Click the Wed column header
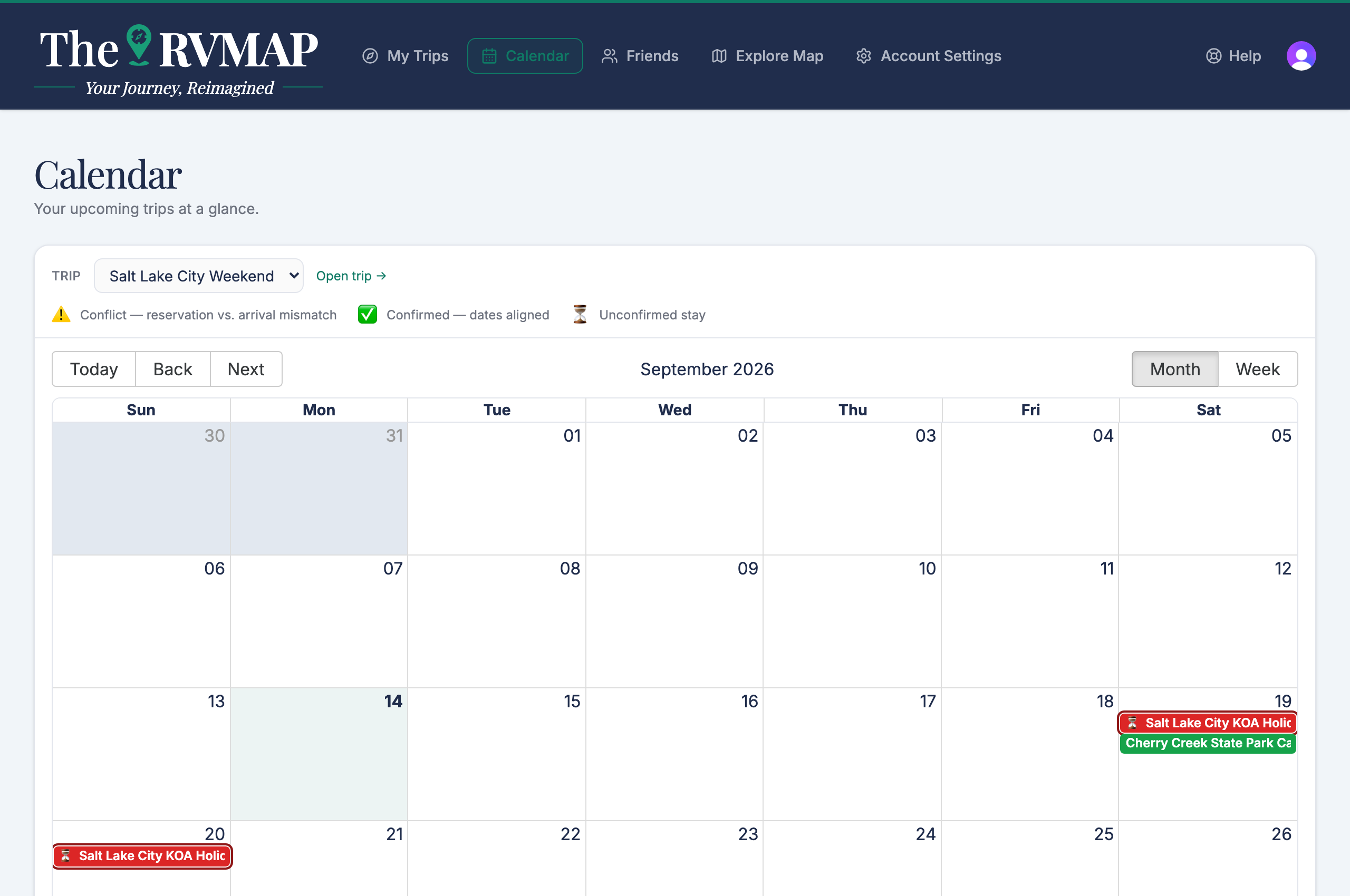This screenshot has width=1350, height=896. (x=674, y=410)
